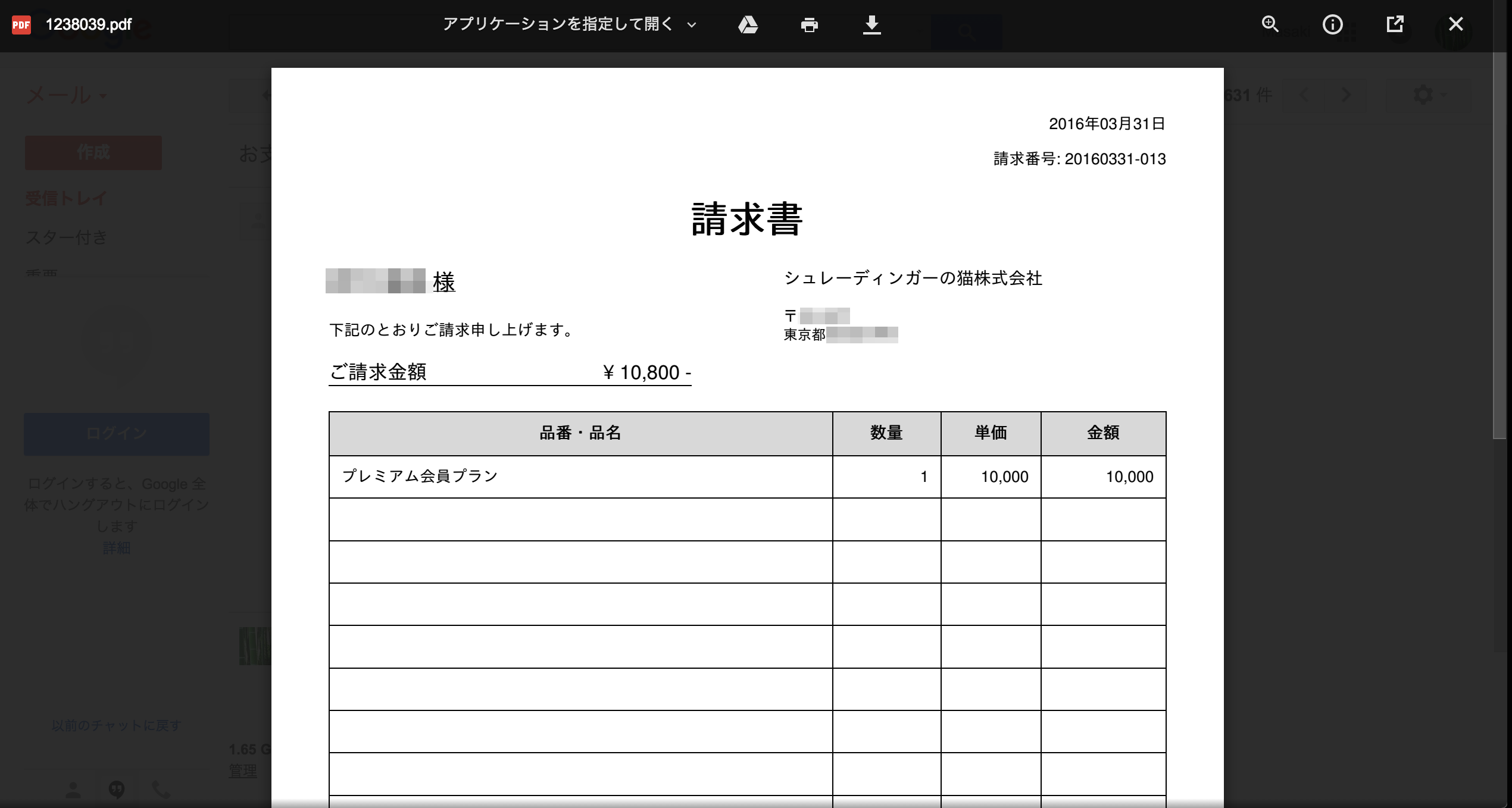The width and height of the screenshot is (1512, 808).
Task: Expand the メール dropdown menu
Action: pos(67,95)
